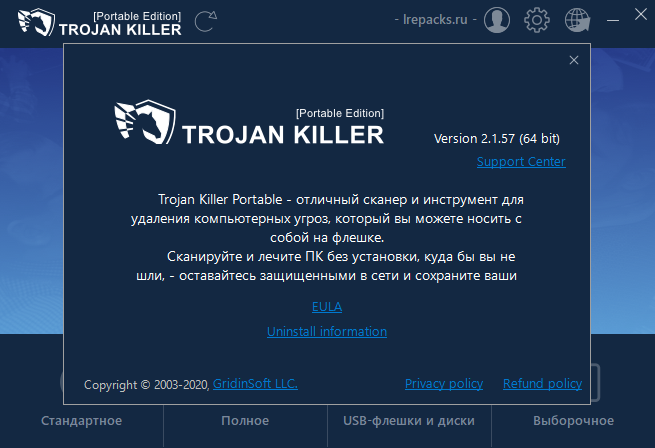Click the Version 2.1.57 (64 bit) text
The image size is (655, 448).
[497, 139]
